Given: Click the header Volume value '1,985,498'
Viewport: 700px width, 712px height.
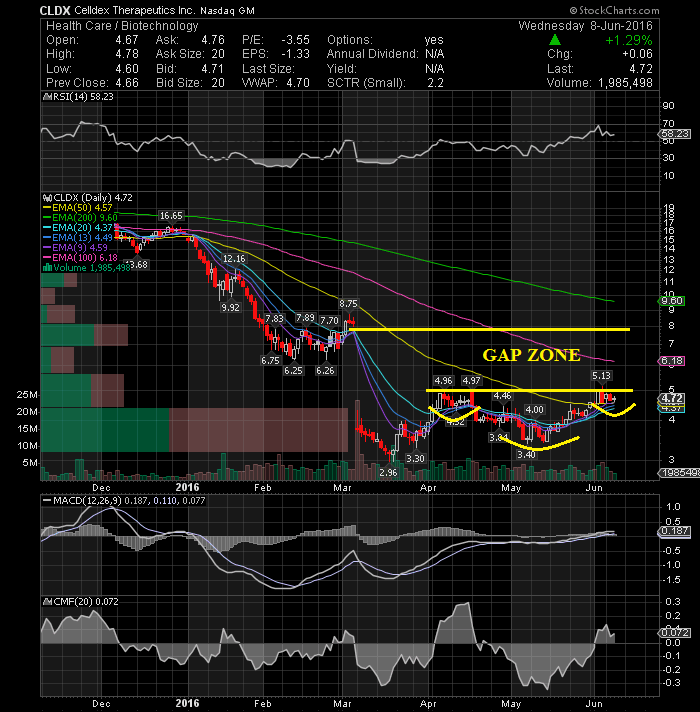Looking at the screenshot, I should coord(625,83).
